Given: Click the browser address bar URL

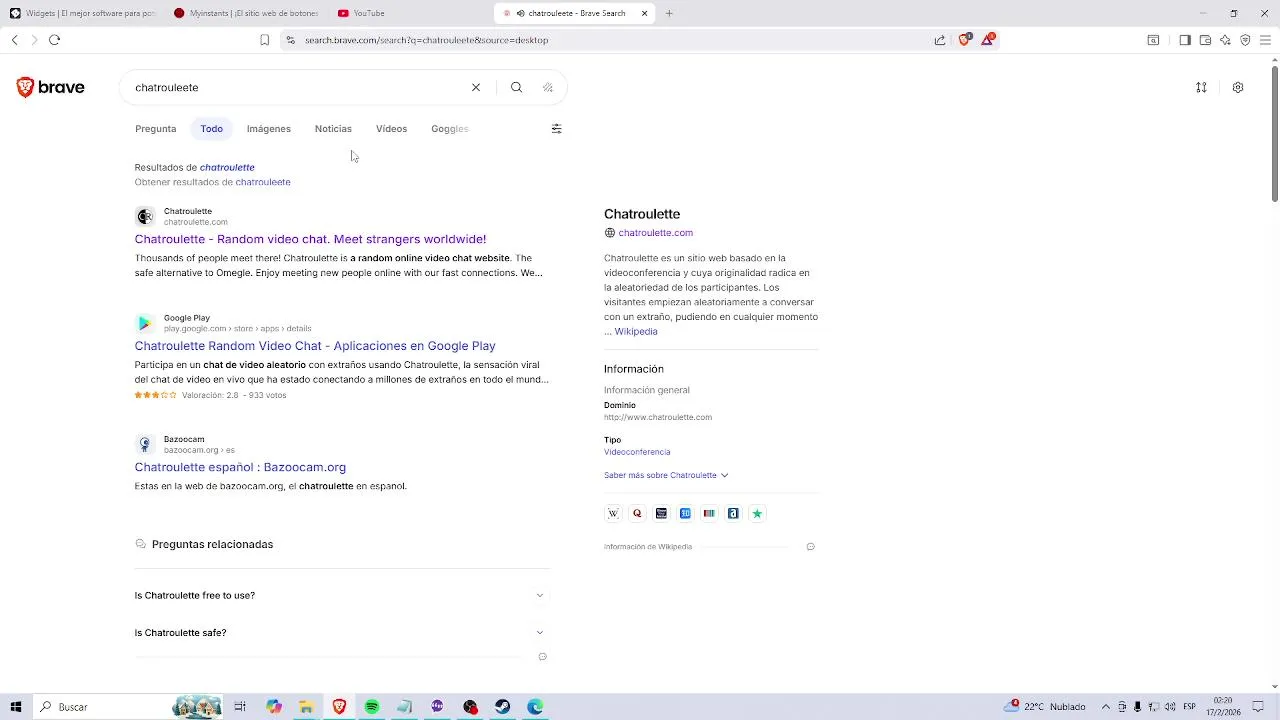Looking at the screenshot, I should click(x=426, y=40).
